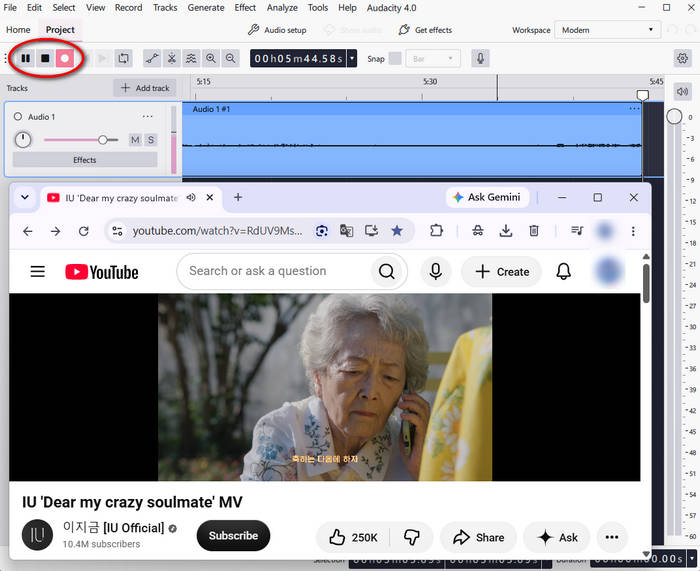Open the YouTube hamburger guide menu
700x571 pixels.
coord(38,271)
